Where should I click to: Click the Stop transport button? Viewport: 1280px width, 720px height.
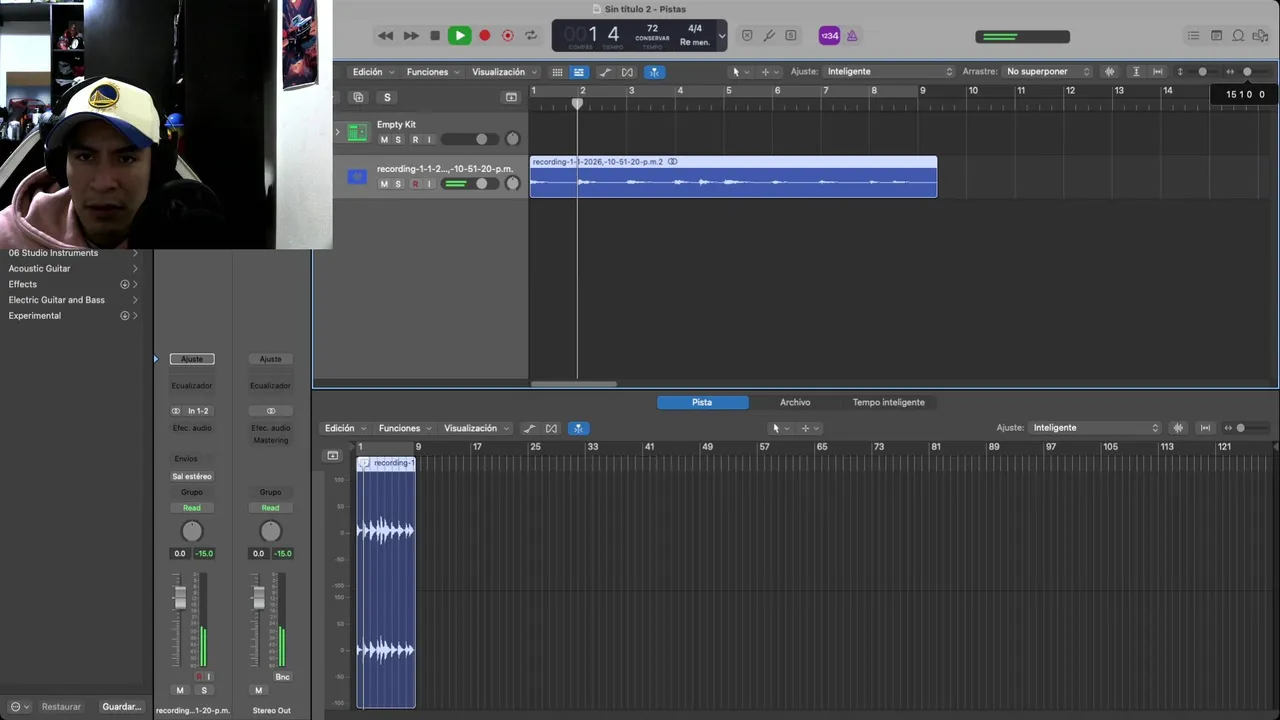(435, 36)
